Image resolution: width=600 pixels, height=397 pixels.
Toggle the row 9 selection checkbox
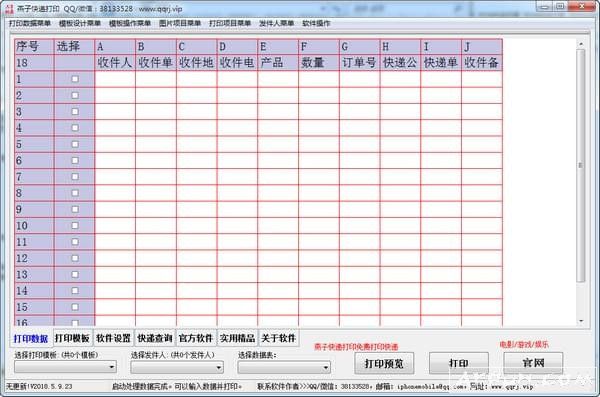(75, 209)
